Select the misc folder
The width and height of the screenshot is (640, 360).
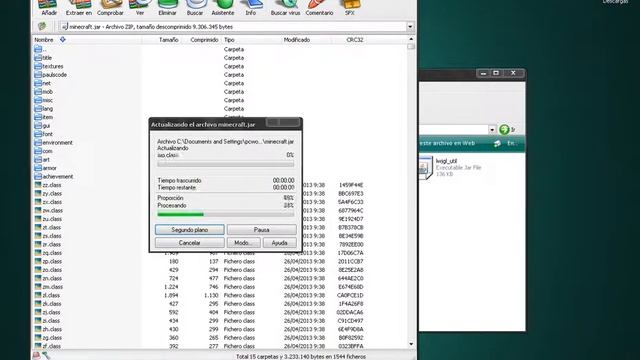point(44,100)
